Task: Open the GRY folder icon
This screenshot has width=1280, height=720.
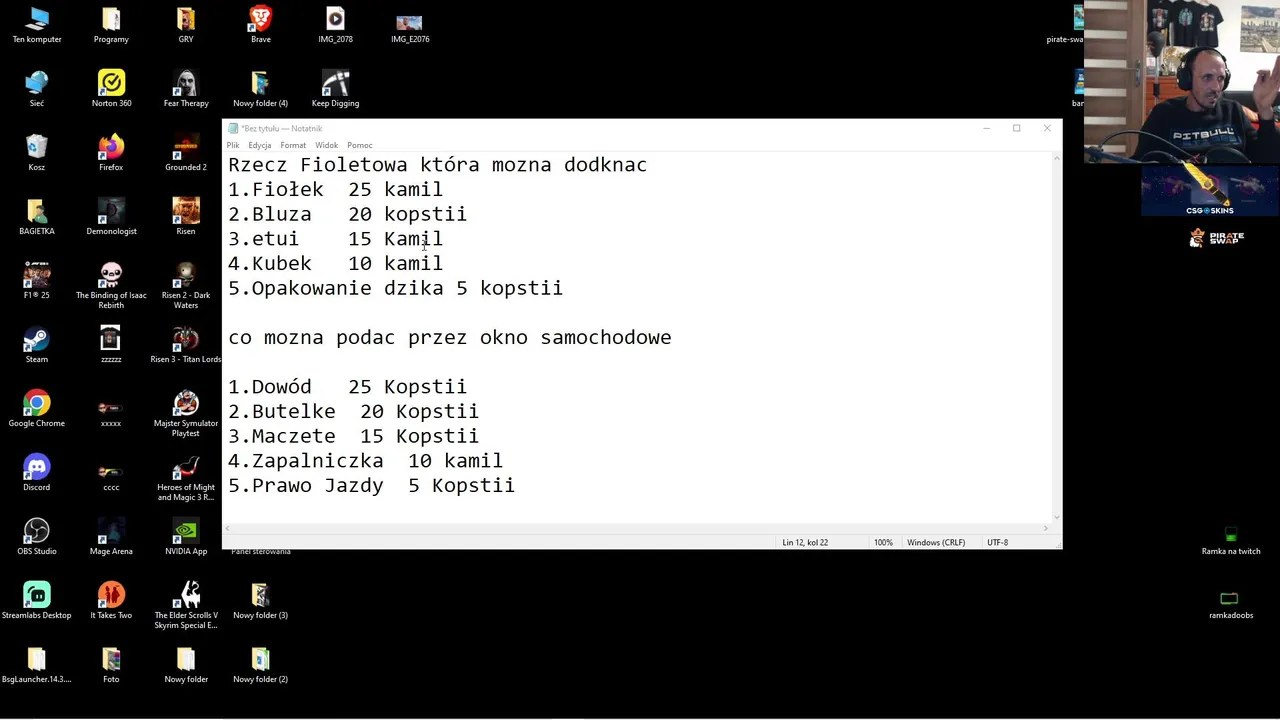Action: click(186, 25)
